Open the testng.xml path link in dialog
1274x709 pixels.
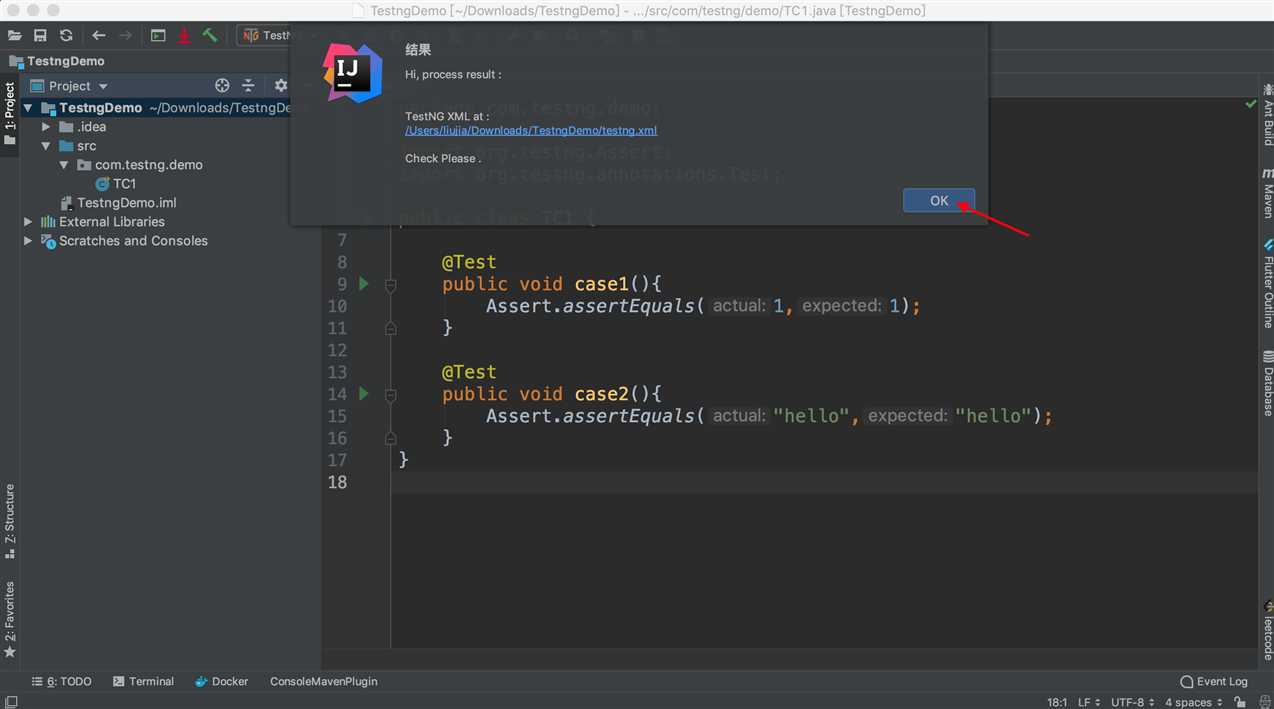point(531,130)
